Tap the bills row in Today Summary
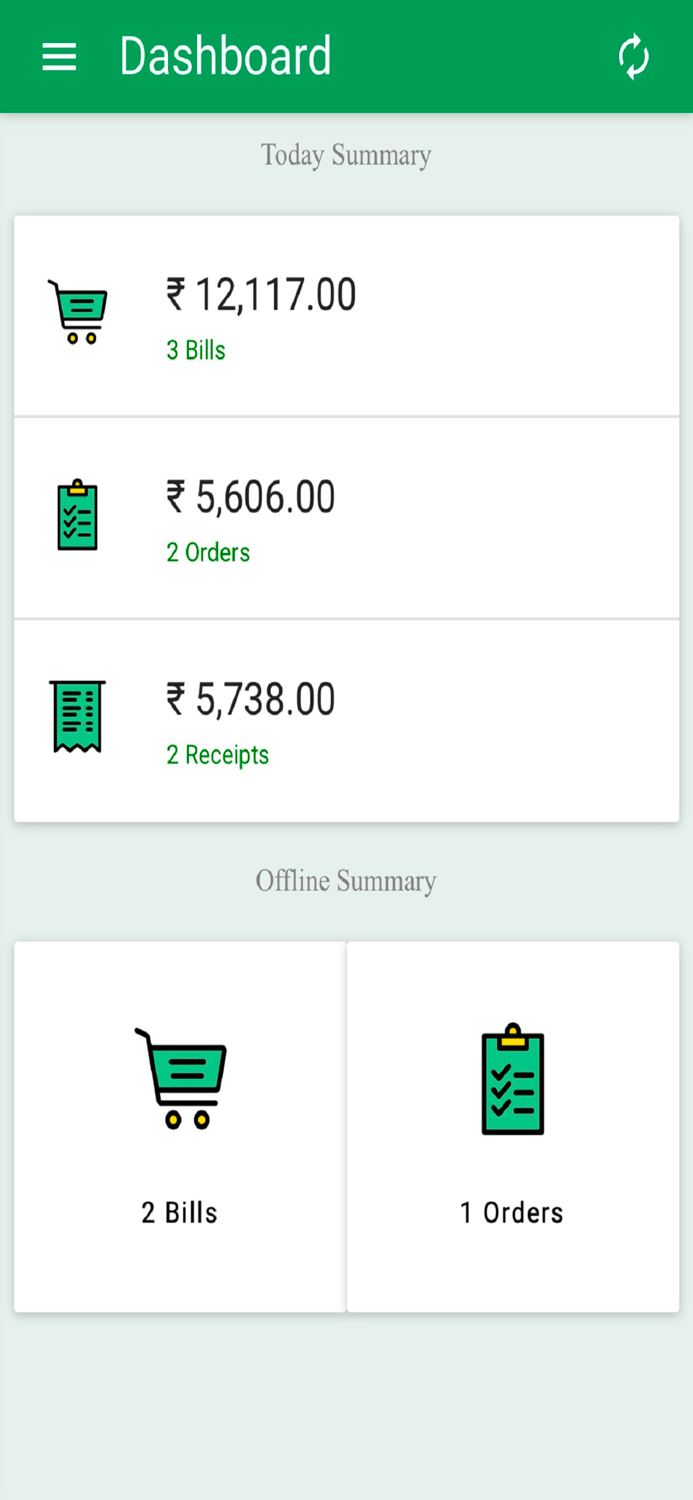Viewport: 693px width, 1500px height. (x=346, y=314)
